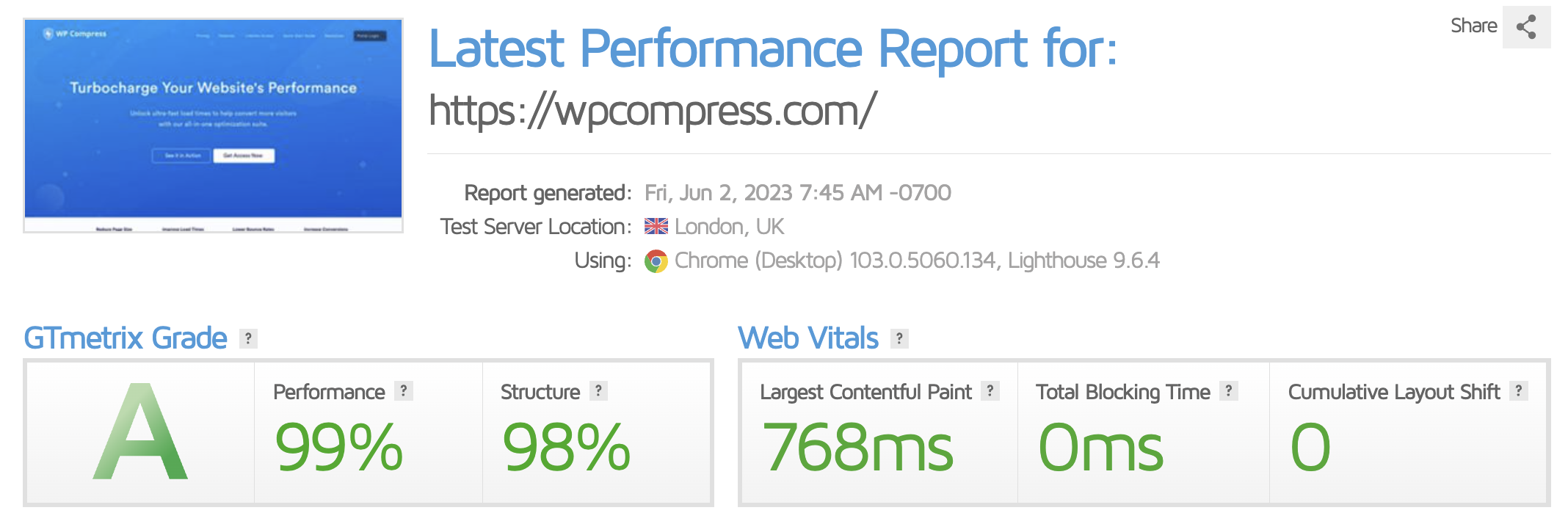Click Structure score help icon
This screenshot has width=1568, height=524.
click(598, 391)
